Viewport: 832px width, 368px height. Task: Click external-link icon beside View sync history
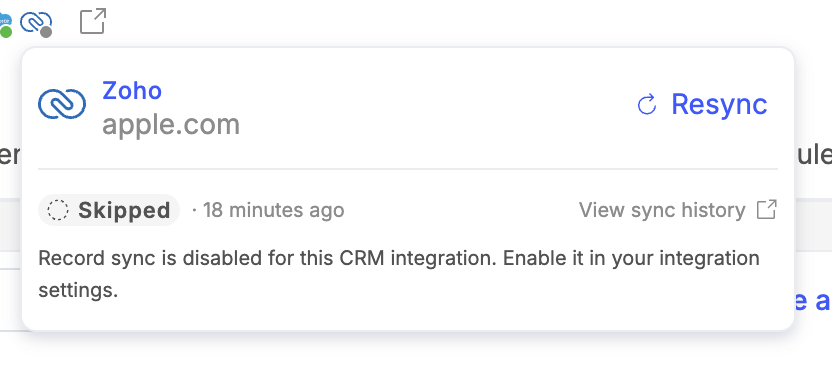tap(767, 209)
